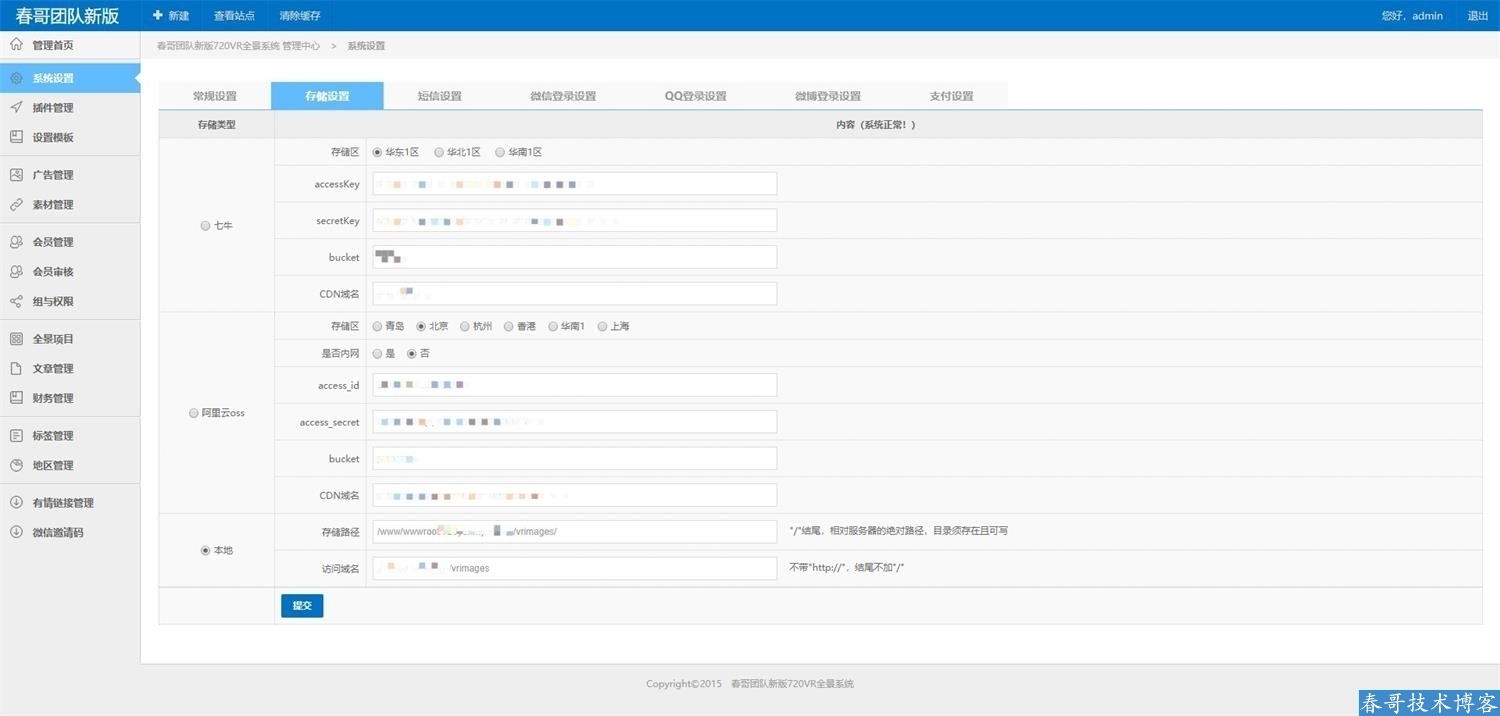
Task: Click the gear icon for 系统设置
Action: coord(16,78)
